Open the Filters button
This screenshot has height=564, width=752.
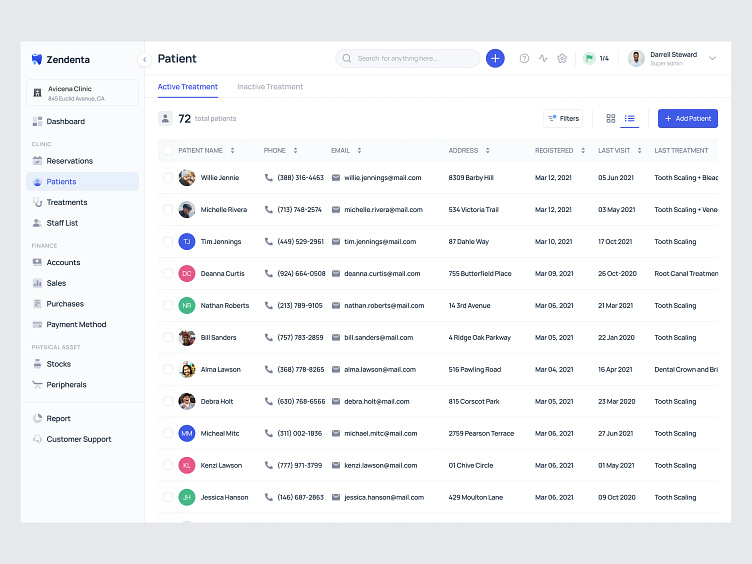coord(563,118)
